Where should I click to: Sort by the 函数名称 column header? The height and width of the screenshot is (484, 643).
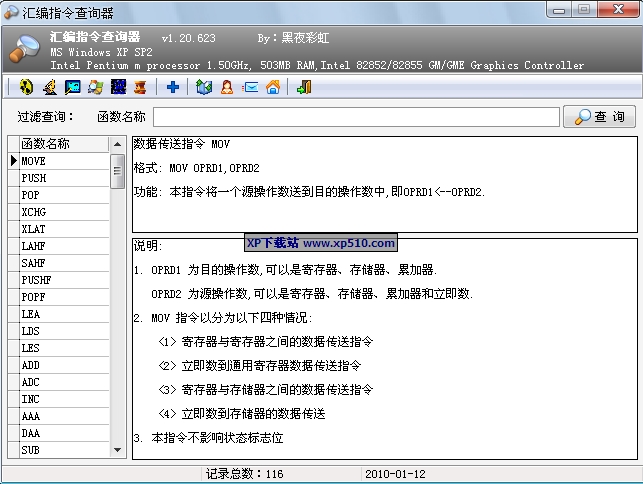click(60, 144)
